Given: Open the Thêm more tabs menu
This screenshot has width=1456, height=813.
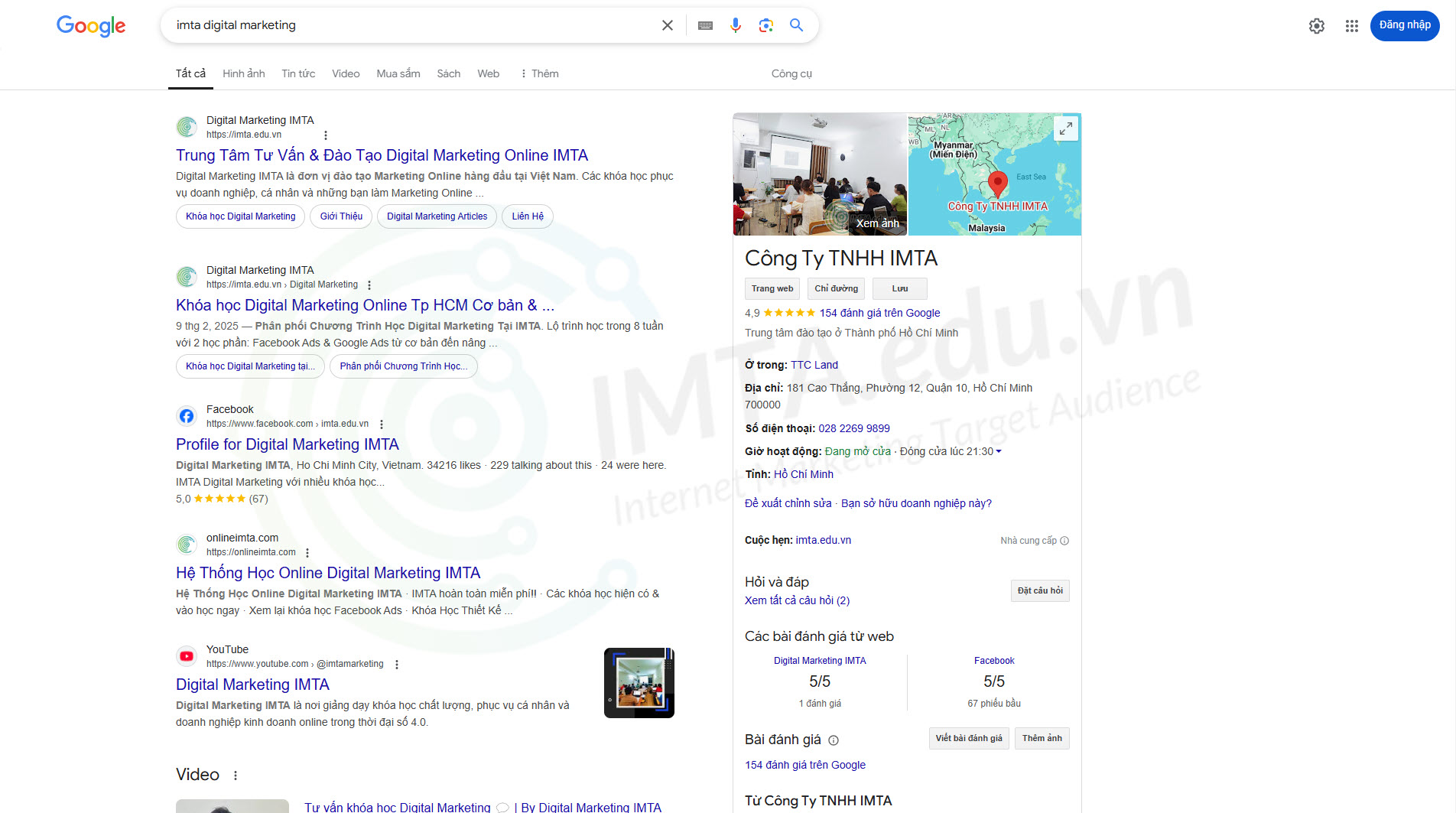Looking at the screenshot, I should 540,73.
